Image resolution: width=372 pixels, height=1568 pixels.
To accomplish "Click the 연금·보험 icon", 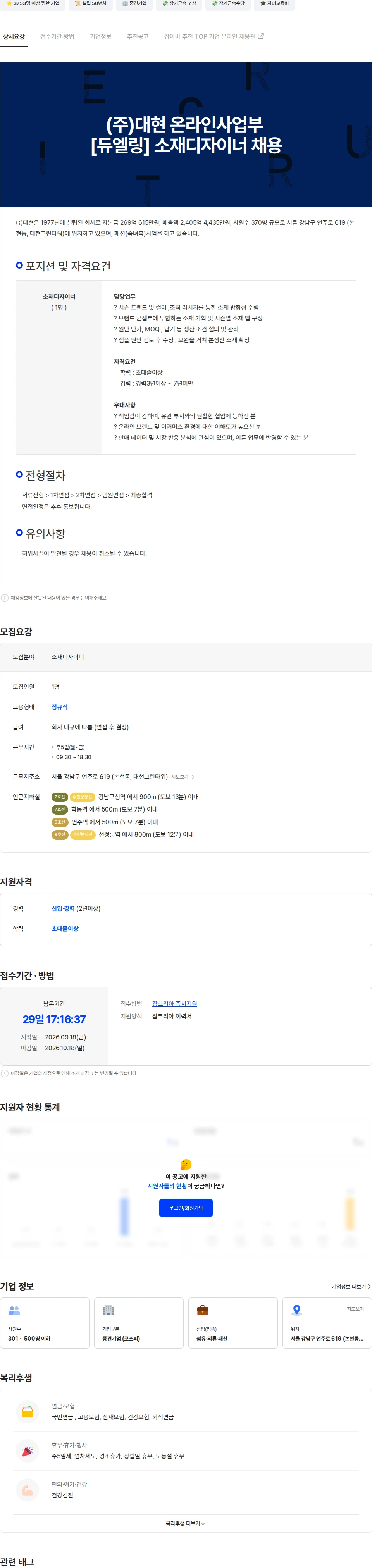I will click(x=28, y=1411).
